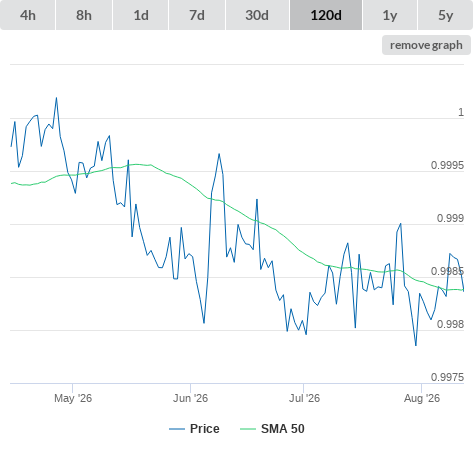Switch to the 8h time range
Screen dimensions: 474x455
tap(84, 15)
